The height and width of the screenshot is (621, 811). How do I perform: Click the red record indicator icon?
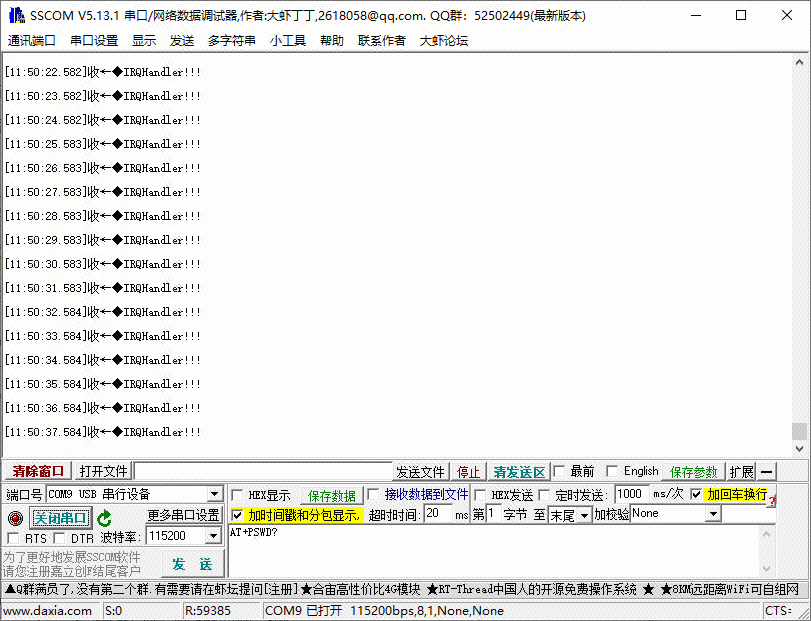[15, 518]
